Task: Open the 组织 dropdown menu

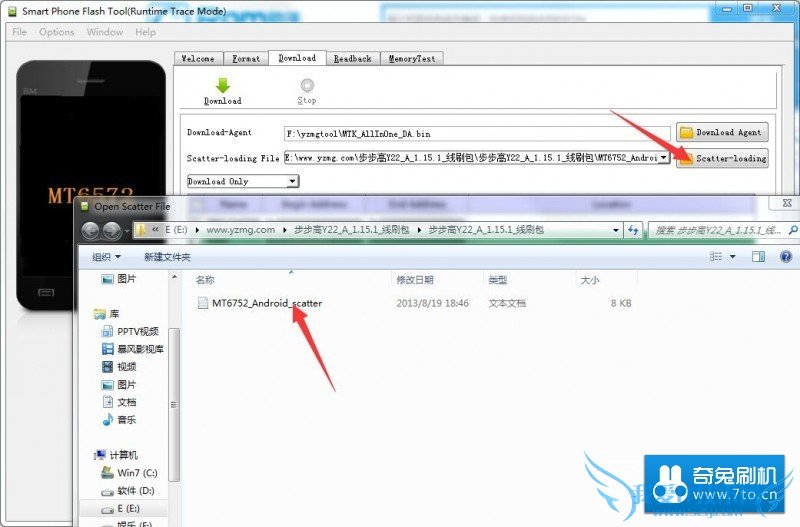Action: [x=106, y=257]
